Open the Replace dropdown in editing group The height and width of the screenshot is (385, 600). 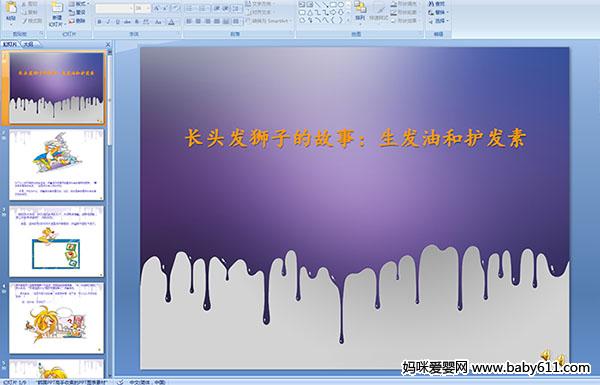pyautogui.click(x=439, y=12)
